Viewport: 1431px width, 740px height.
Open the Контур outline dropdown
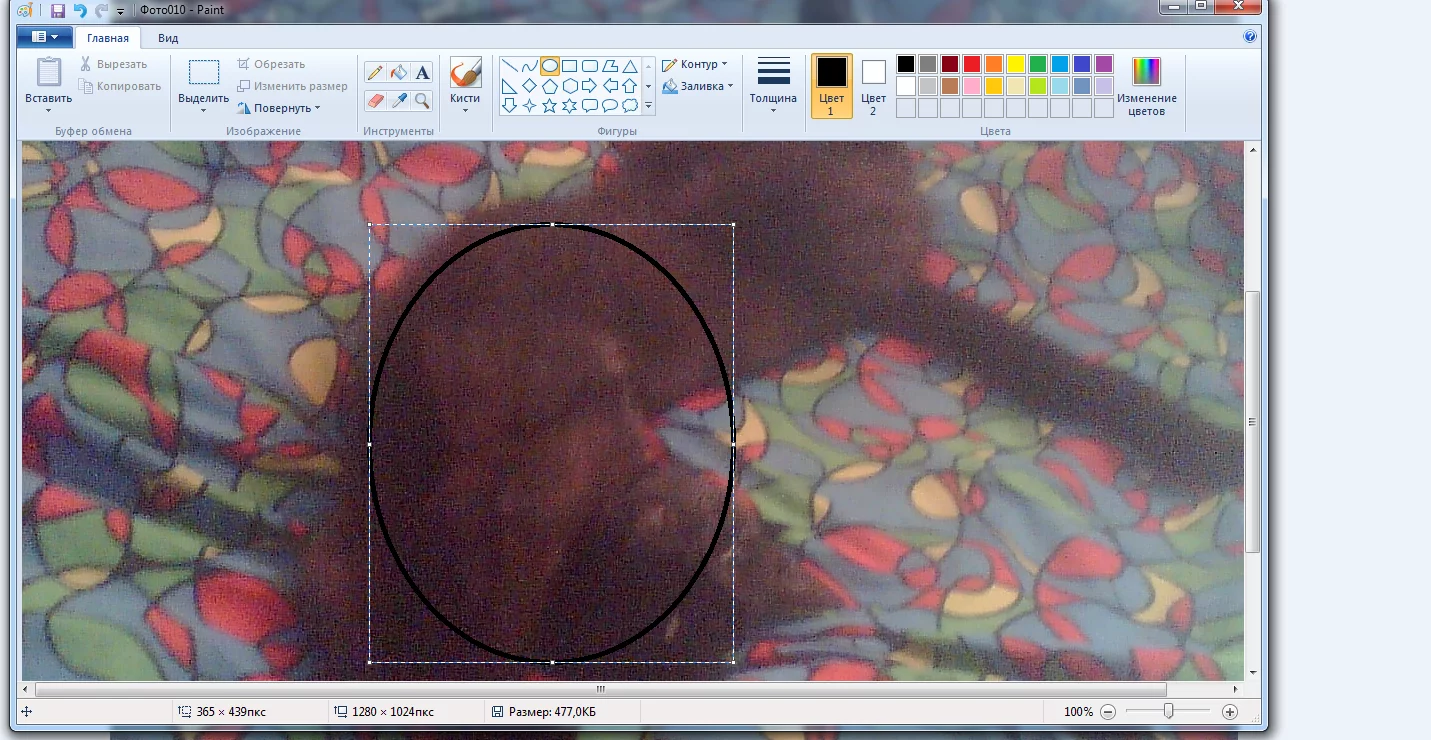(695, 64)
